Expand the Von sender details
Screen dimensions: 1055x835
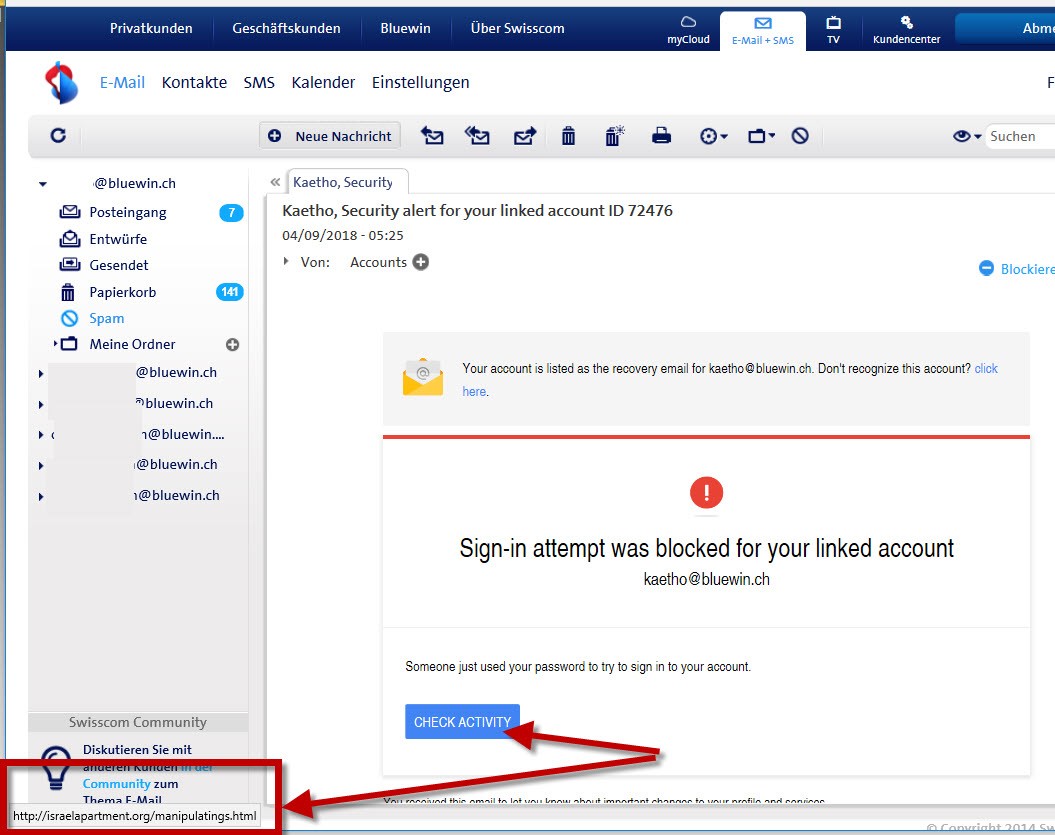pos(286,262)
